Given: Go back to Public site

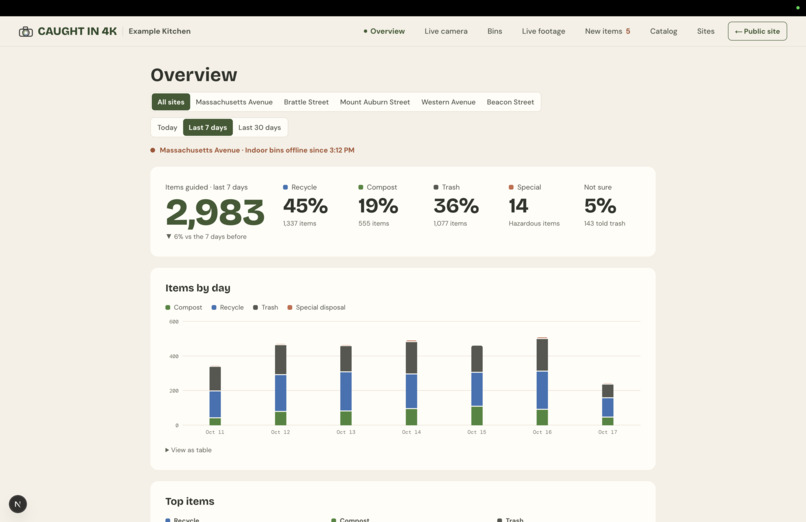Looking at the screenshot, I should pos(757,31).
